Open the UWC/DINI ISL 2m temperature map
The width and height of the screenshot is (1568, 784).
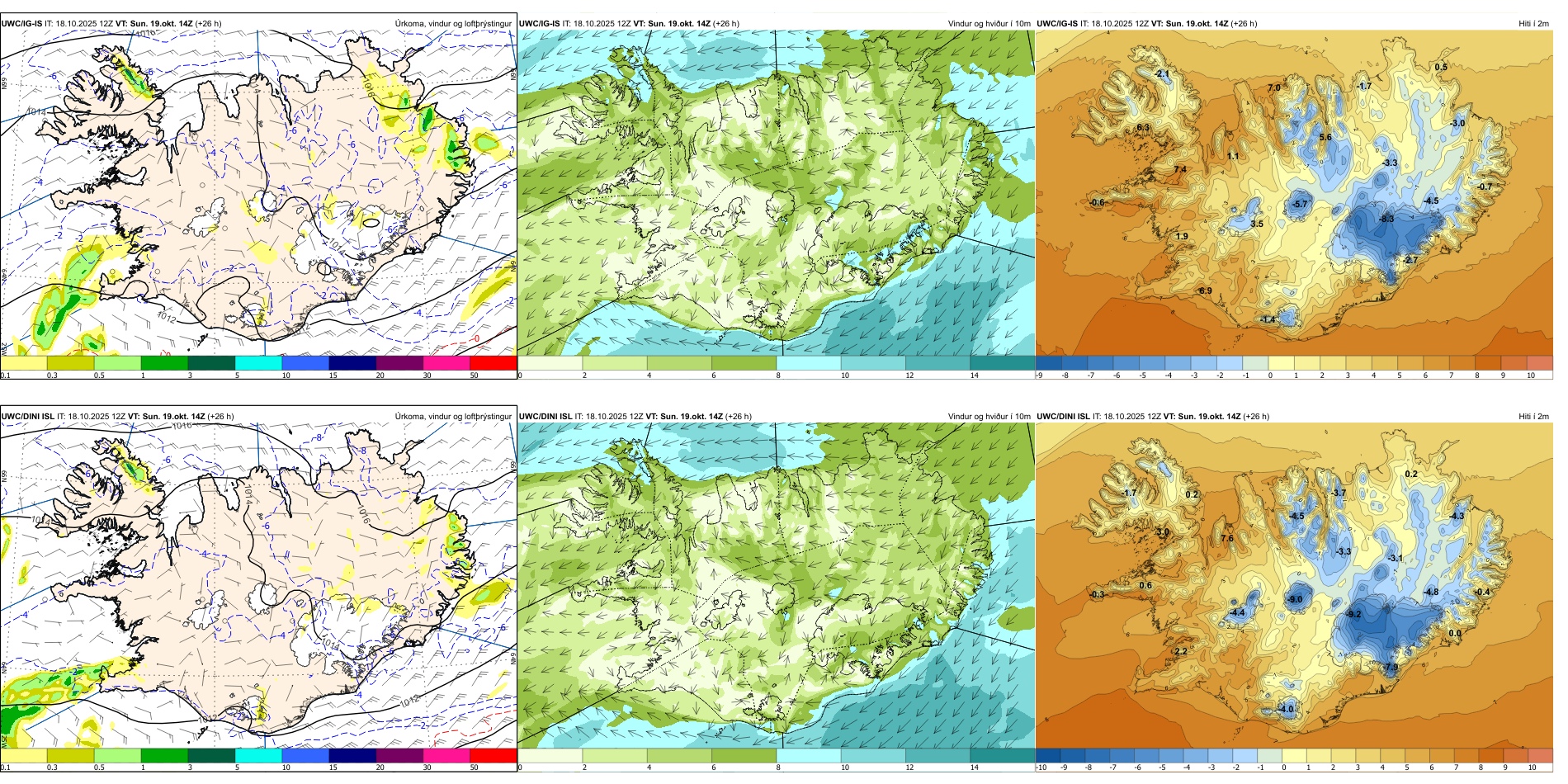[1294, 586]
